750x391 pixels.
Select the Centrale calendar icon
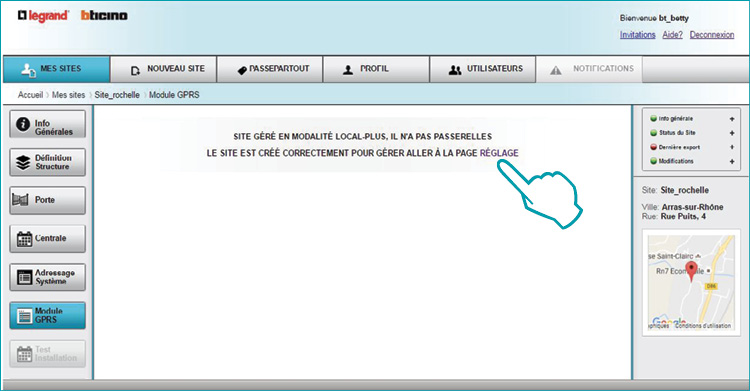[24, 238]
